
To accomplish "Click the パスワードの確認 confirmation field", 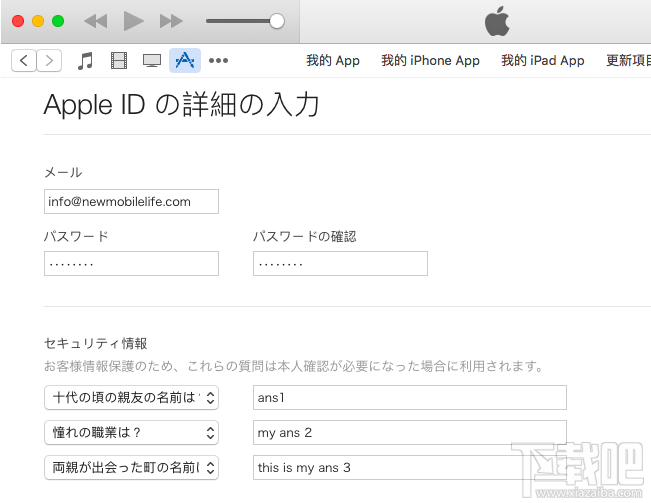I will pyautogui.click(x=340, y=264).
